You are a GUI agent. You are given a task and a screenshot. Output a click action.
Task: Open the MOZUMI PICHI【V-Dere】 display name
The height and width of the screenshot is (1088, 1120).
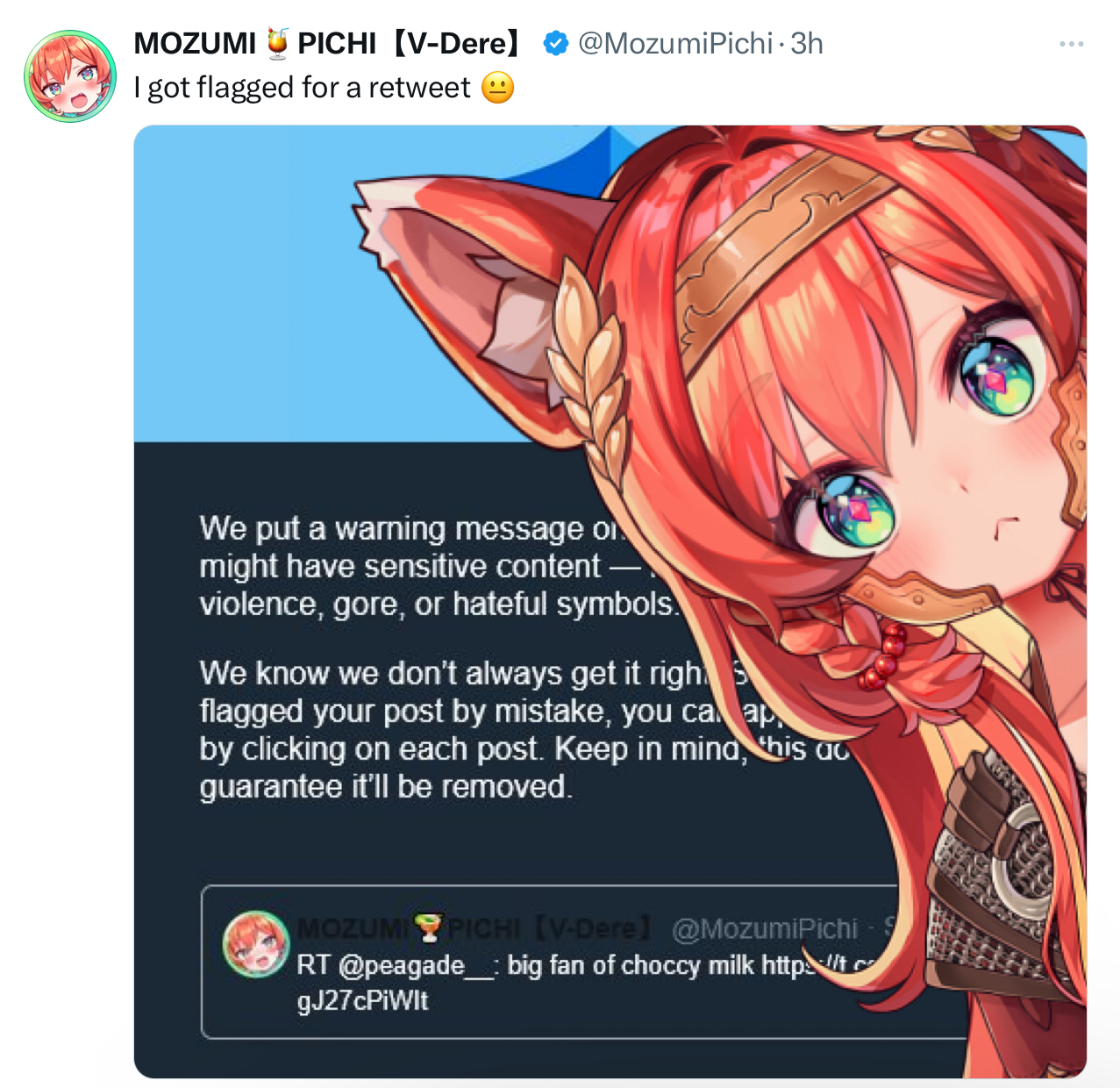(329, 43)
